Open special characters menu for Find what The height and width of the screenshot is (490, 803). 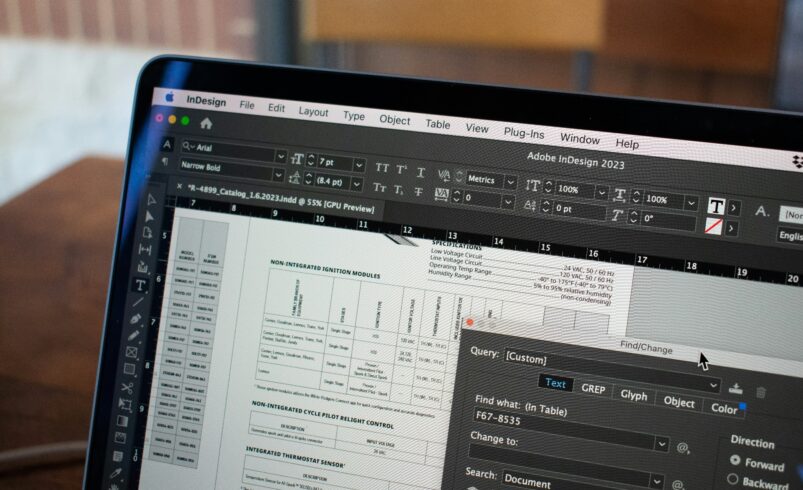[x=682, y=448]
